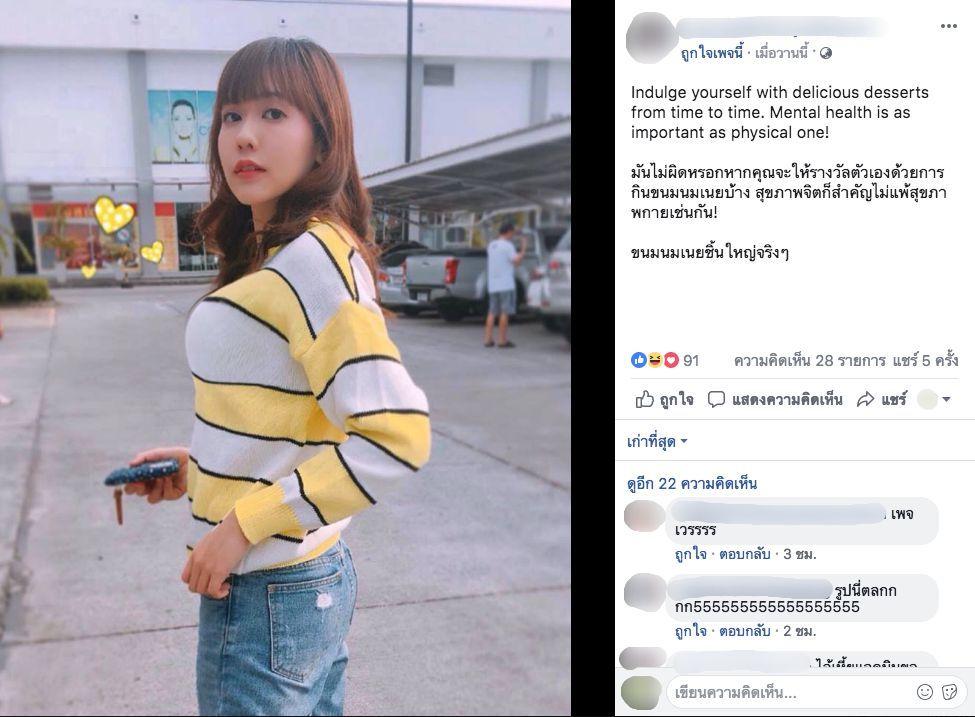Open the sticker picker in comment box
Viewport: 975px width, 717px height.
950,692
